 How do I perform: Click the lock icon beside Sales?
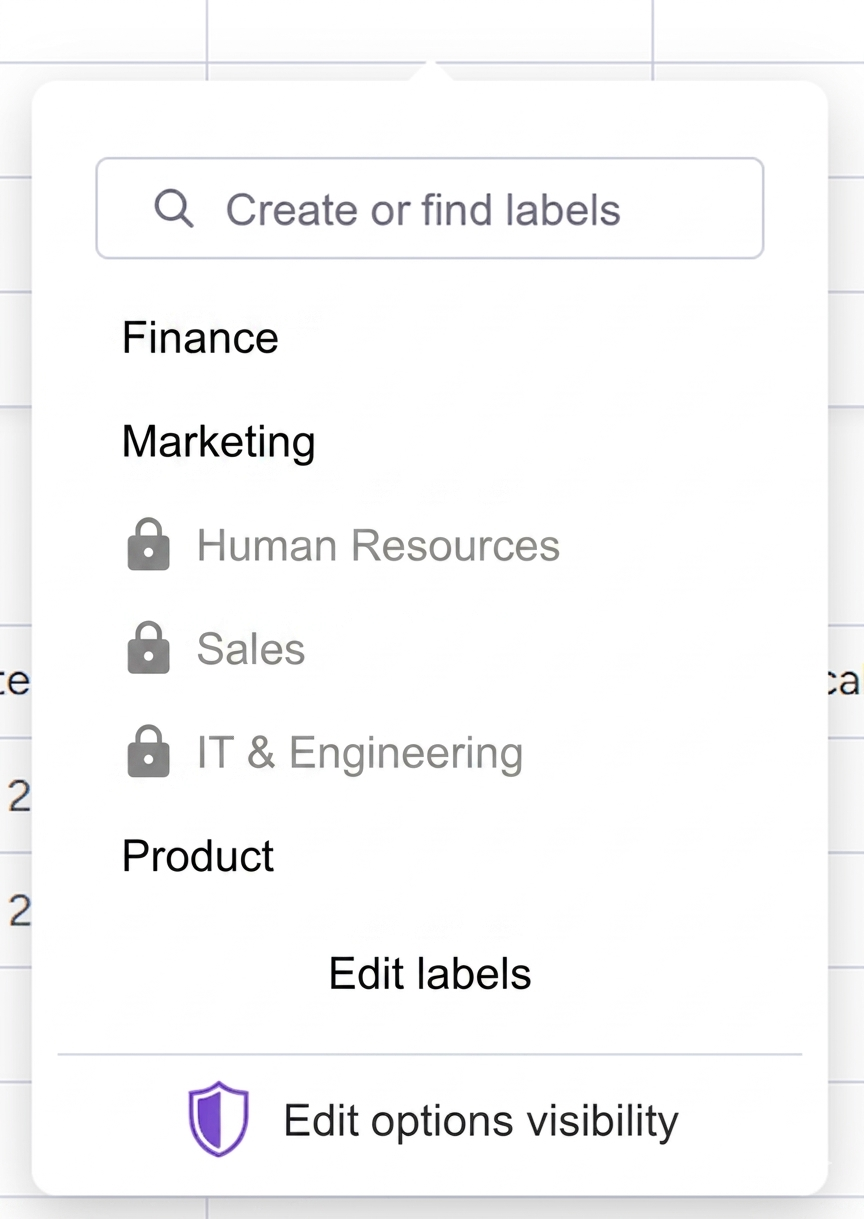pyautogui.click(x=148, y=648)
